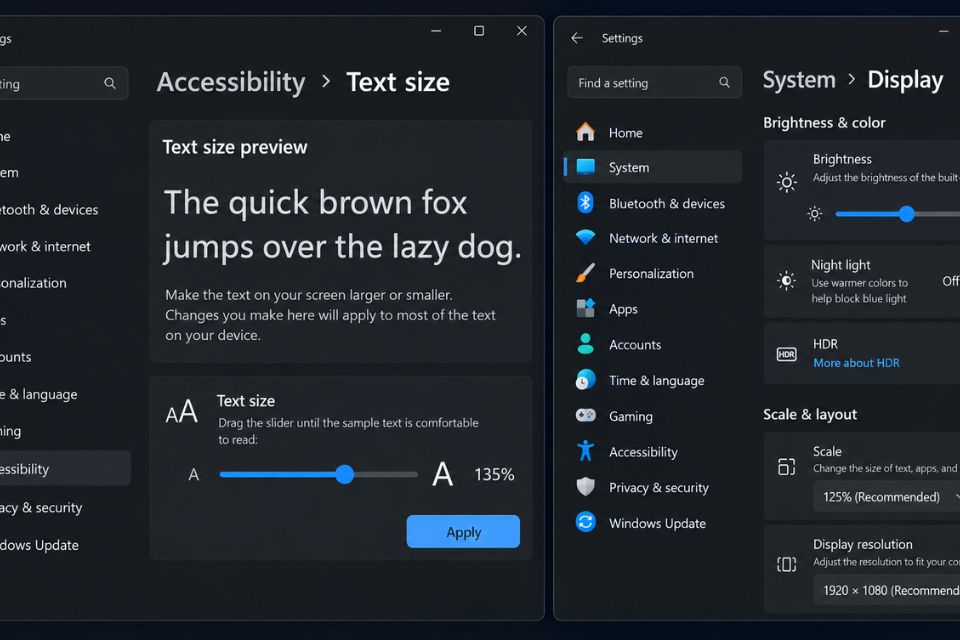Click the System monitor icon in sidebar

585,167
